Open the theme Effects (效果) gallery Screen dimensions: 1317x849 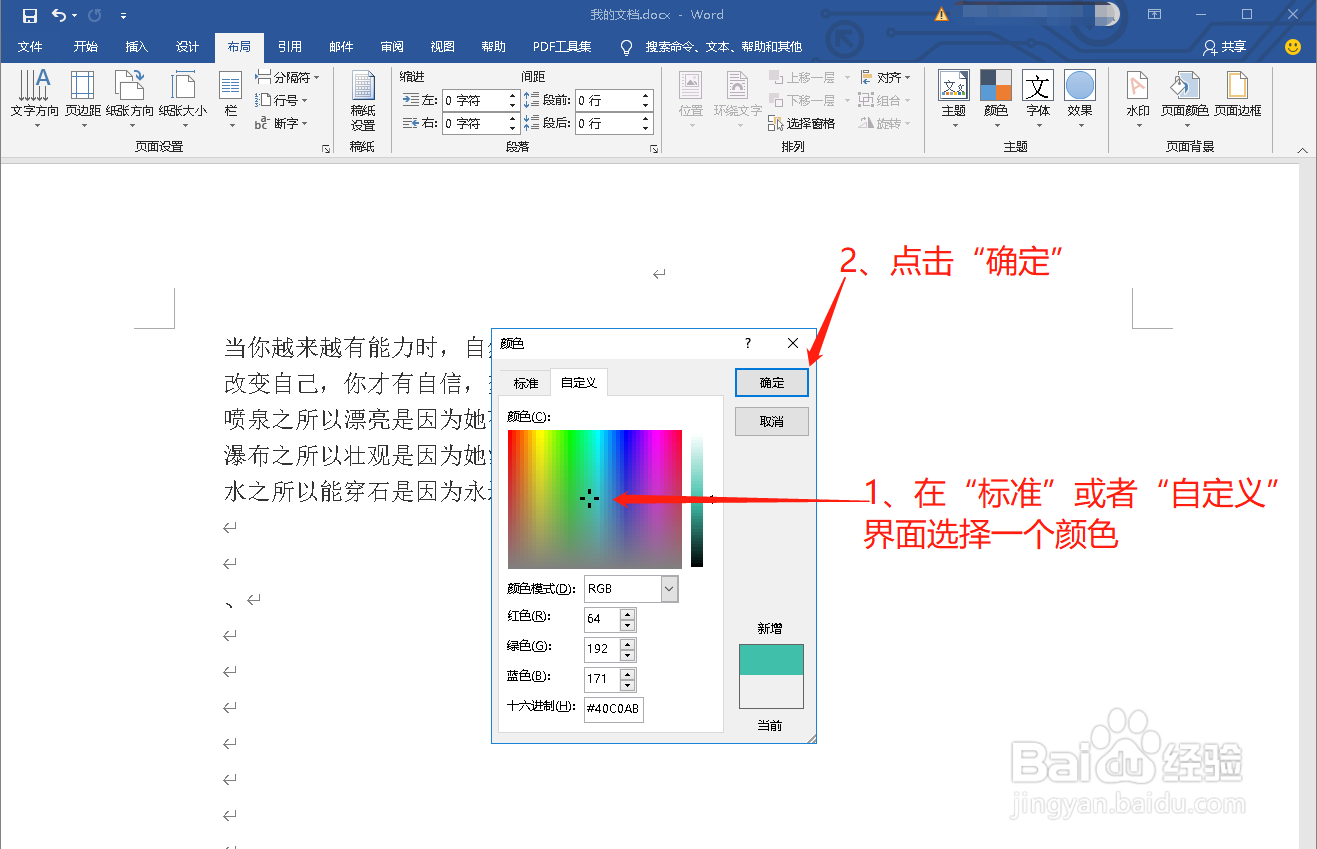1080,98
